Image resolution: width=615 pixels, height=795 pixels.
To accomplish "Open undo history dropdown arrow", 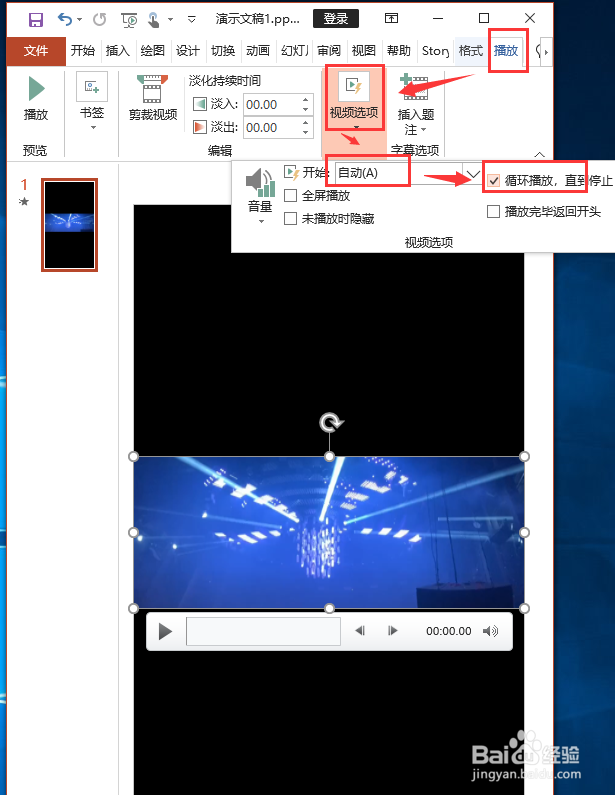I will click(x=80, y=20).
